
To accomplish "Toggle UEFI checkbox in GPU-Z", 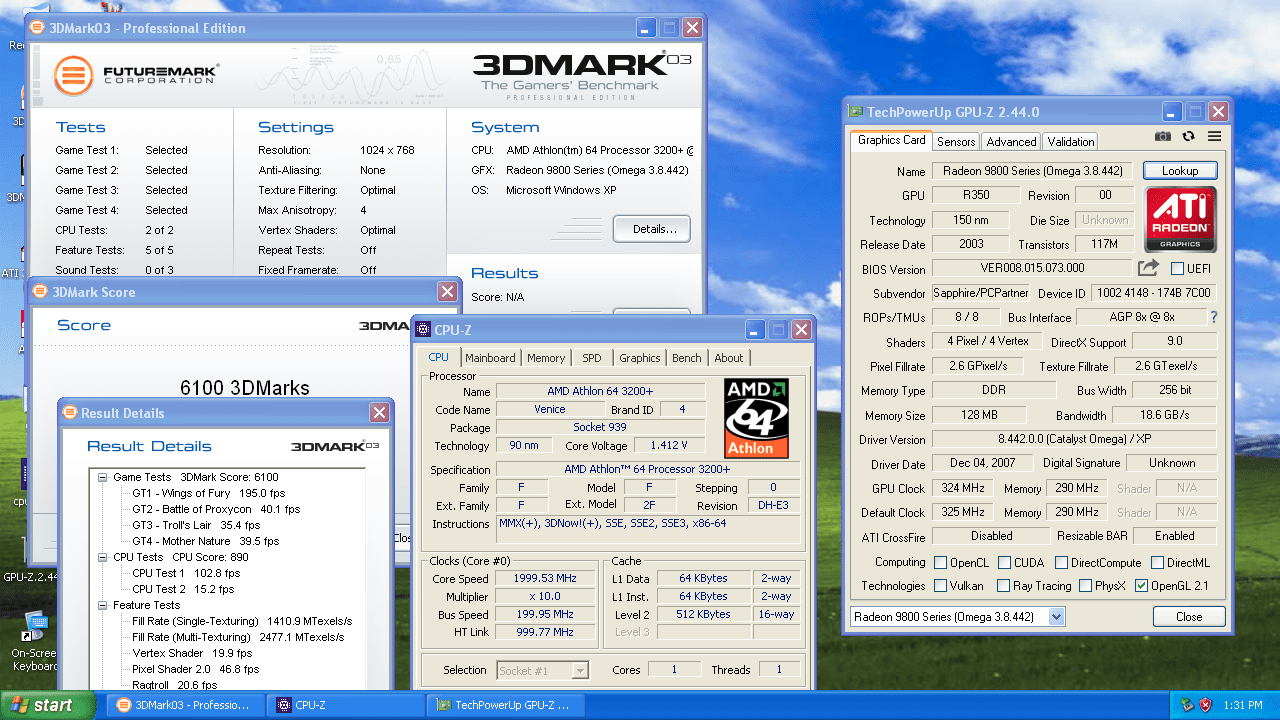I will pyautogui.click(x=1177, y=268).
